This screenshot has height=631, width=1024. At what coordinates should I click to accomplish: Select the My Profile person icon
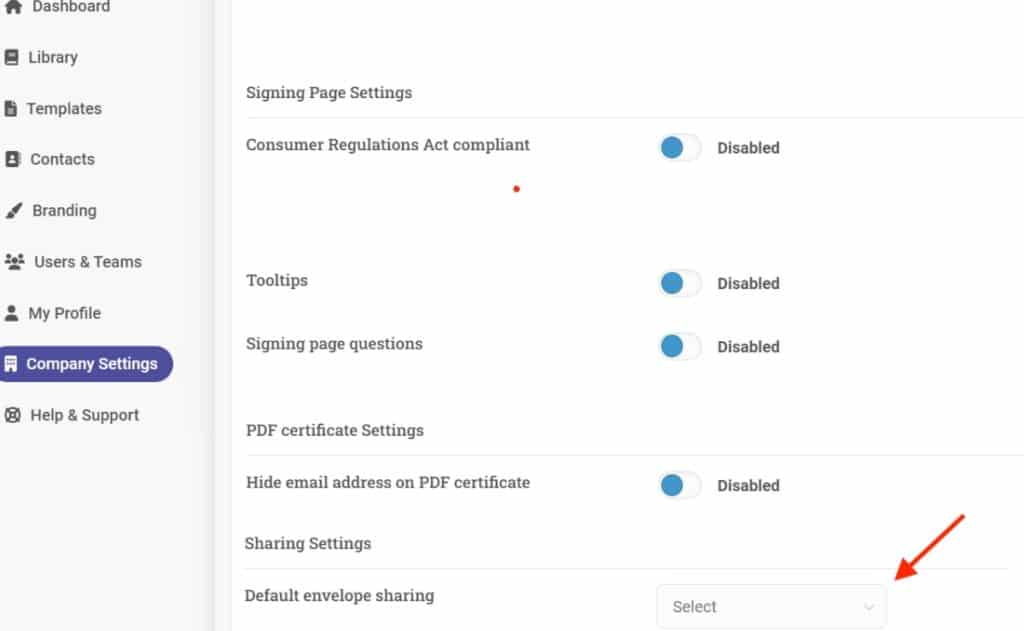pyautogui.click(x=14, y=312)
